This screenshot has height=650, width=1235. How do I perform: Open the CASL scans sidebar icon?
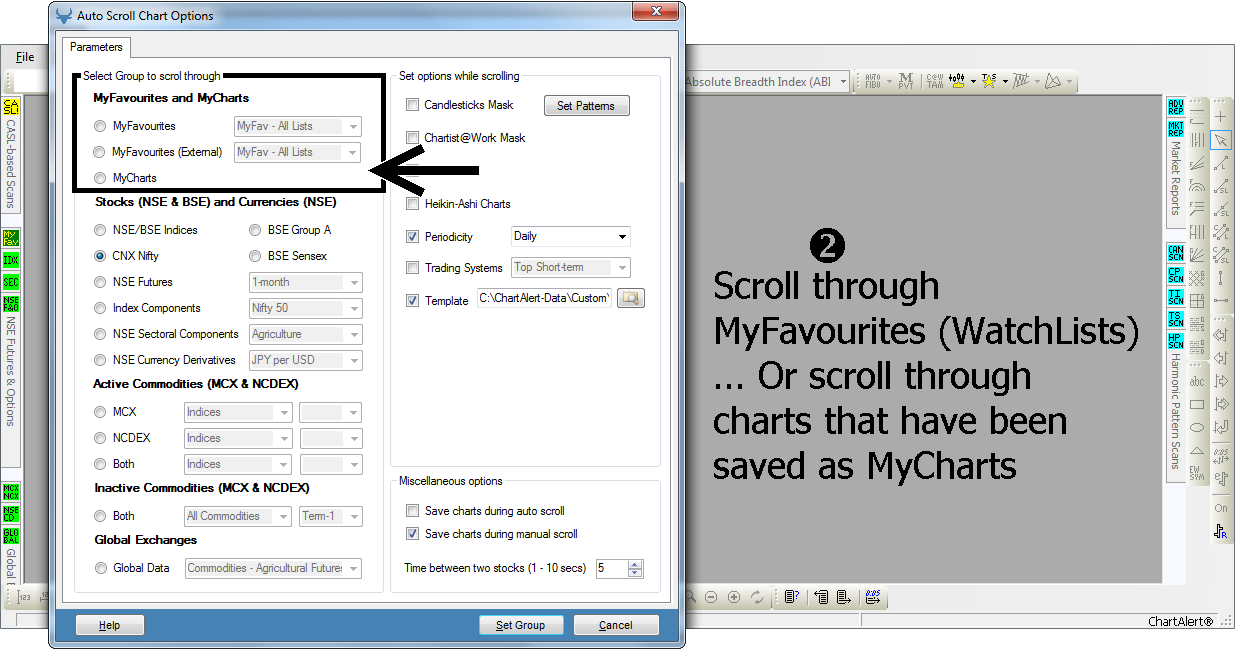12,107
